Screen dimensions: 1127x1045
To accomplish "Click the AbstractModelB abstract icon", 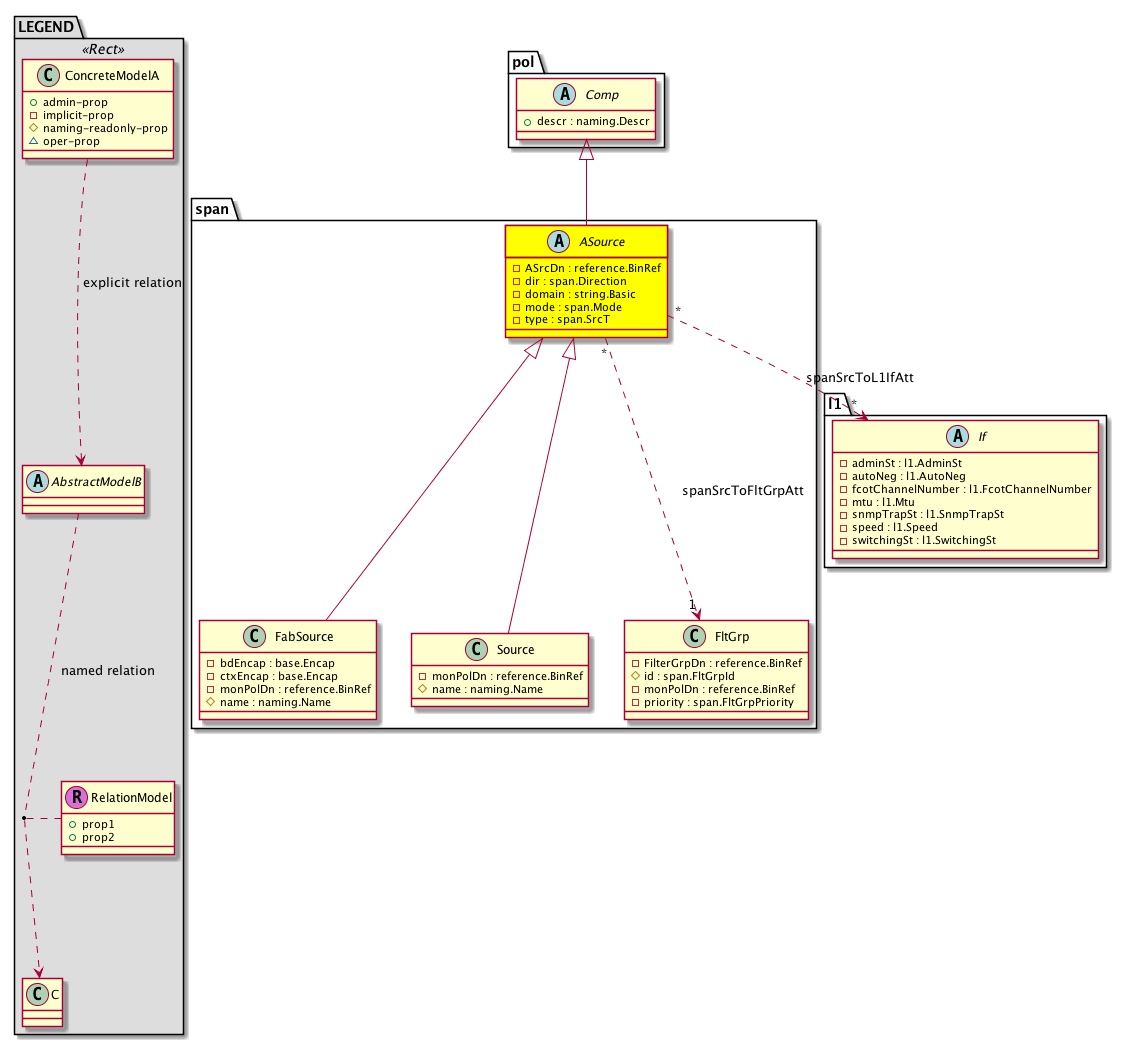I will click(35, 483).
